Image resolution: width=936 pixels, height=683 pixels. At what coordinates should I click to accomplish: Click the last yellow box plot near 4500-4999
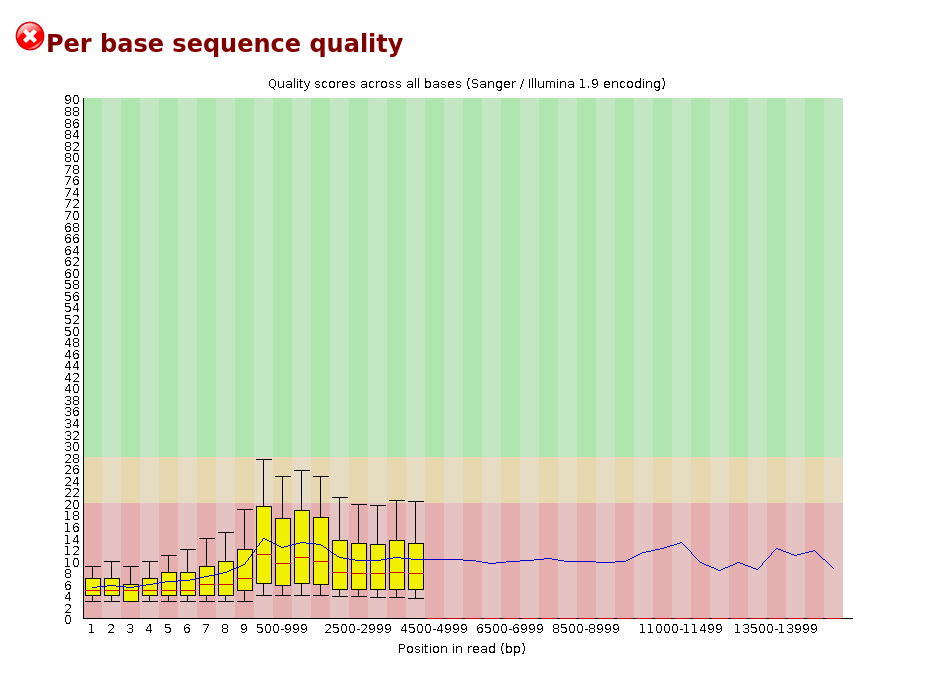[x=416, y=567]
